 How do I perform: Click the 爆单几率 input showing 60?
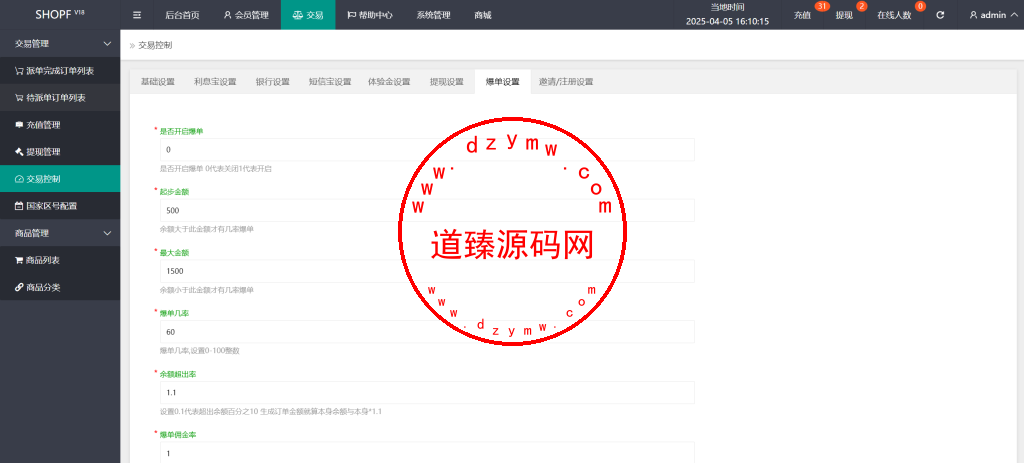coord(427,332)
